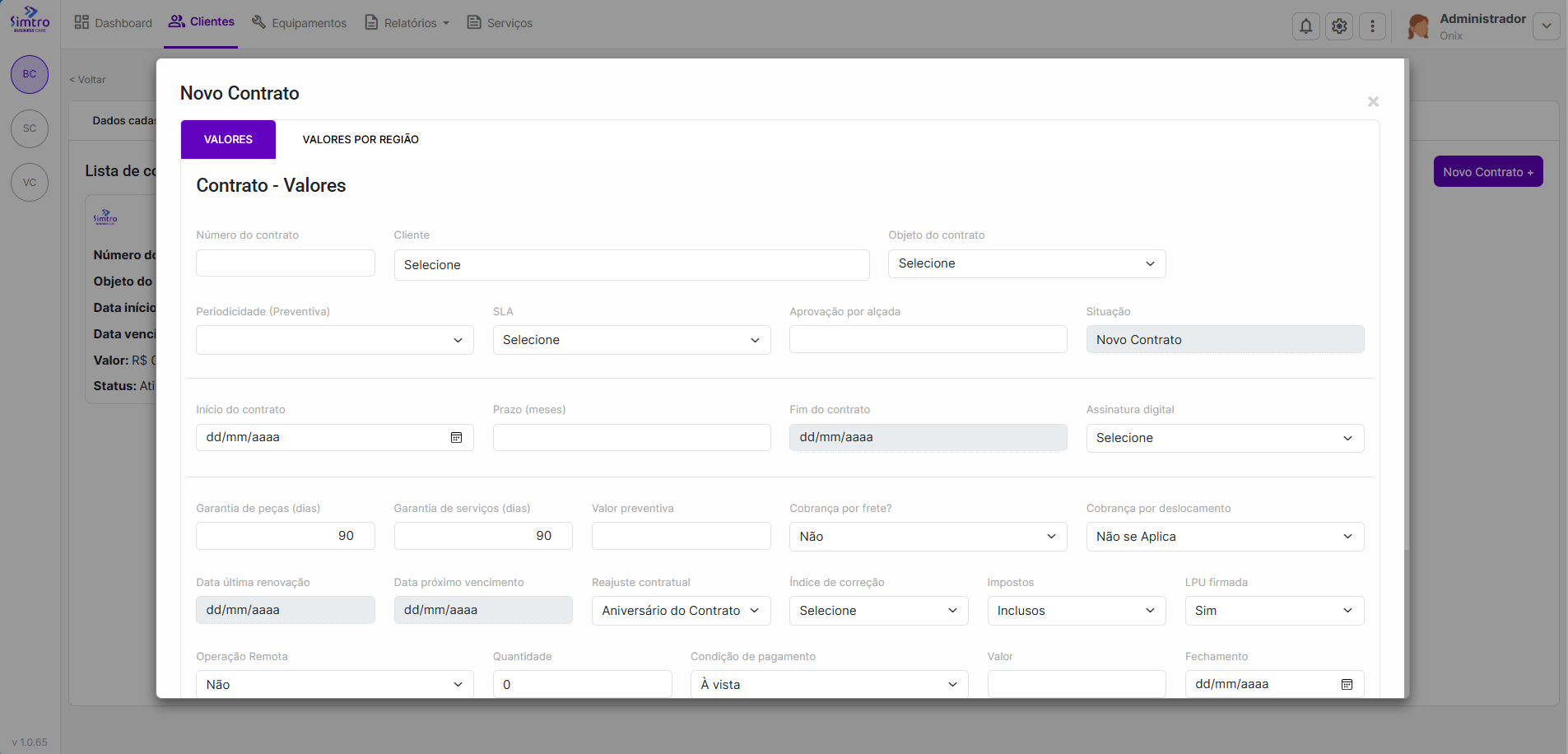Open calendar picker for Fechamento date
This screenshot has height=754, width=1568.
[x=1347, y=685]
